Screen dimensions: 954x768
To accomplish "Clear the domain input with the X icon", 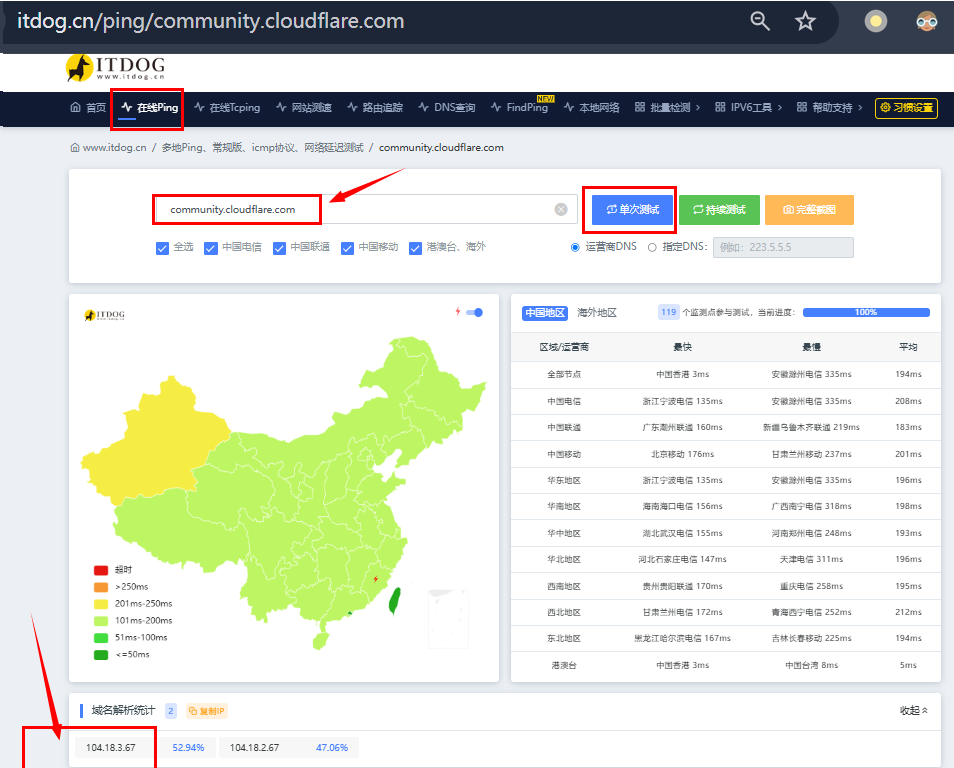I will pos(561,209).
